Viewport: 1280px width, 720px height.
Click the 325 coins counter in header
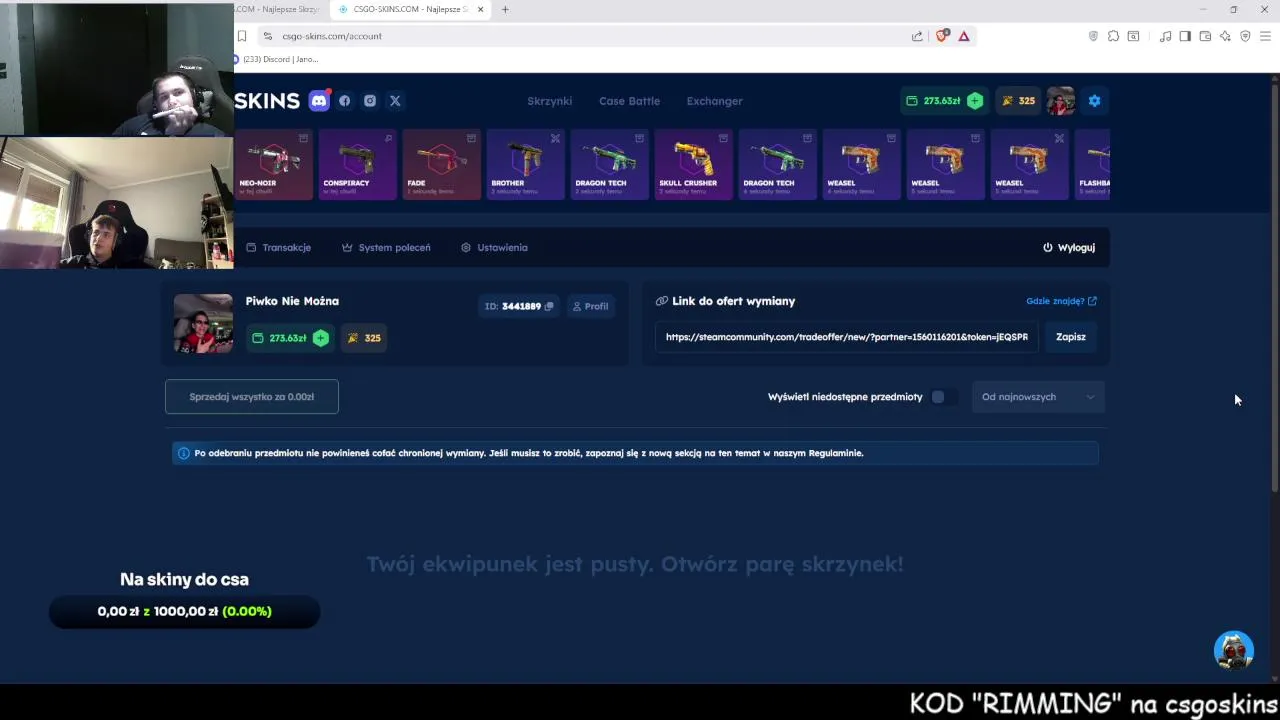pyautogui.click(x=1019, y=101)
